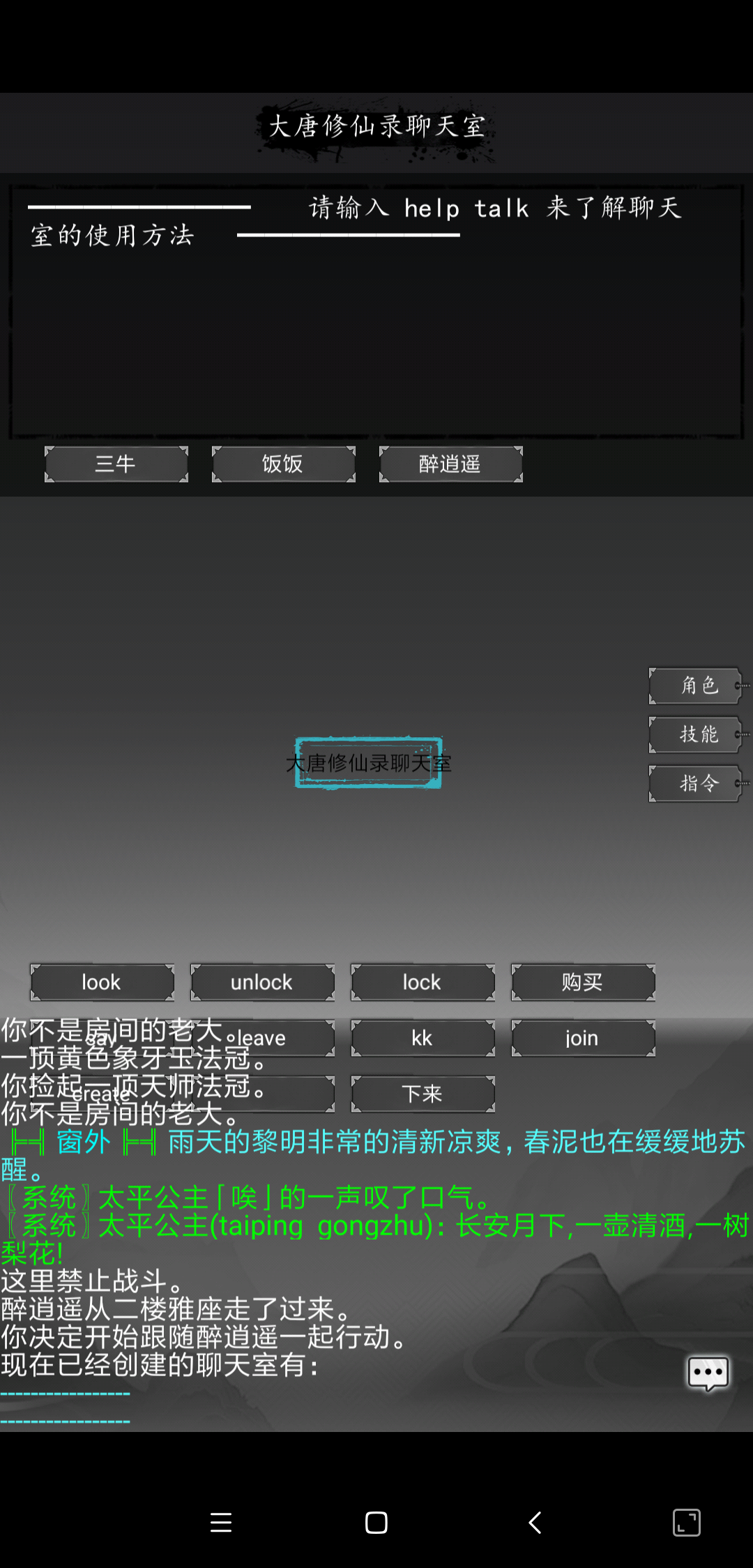Viewport: 753px width, 1568px height.
Task: Tap the 长安月下,一壶清酒 system message
Action: click(376, 1239)
